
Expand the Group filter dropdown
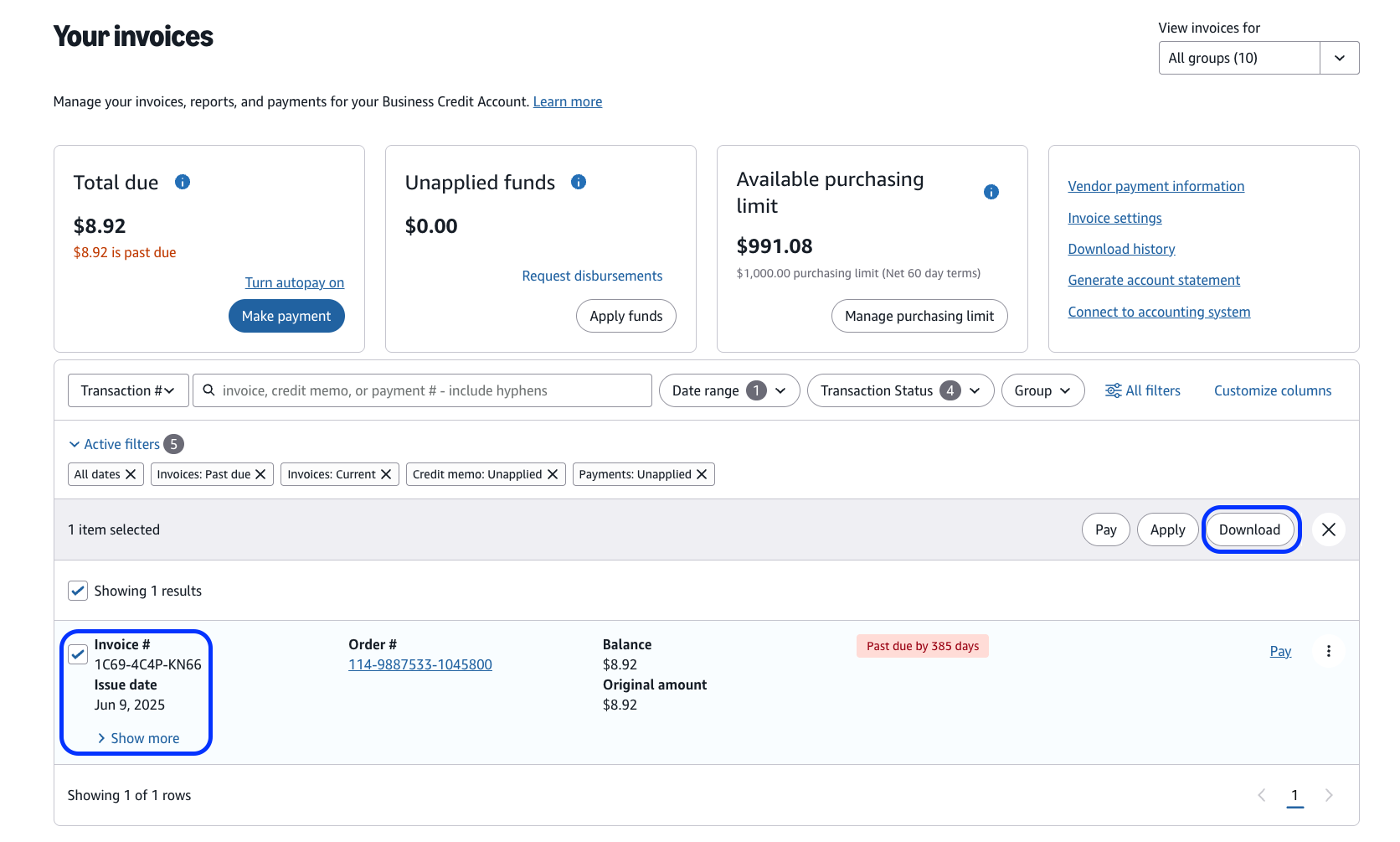click(x=1042, y=390)
